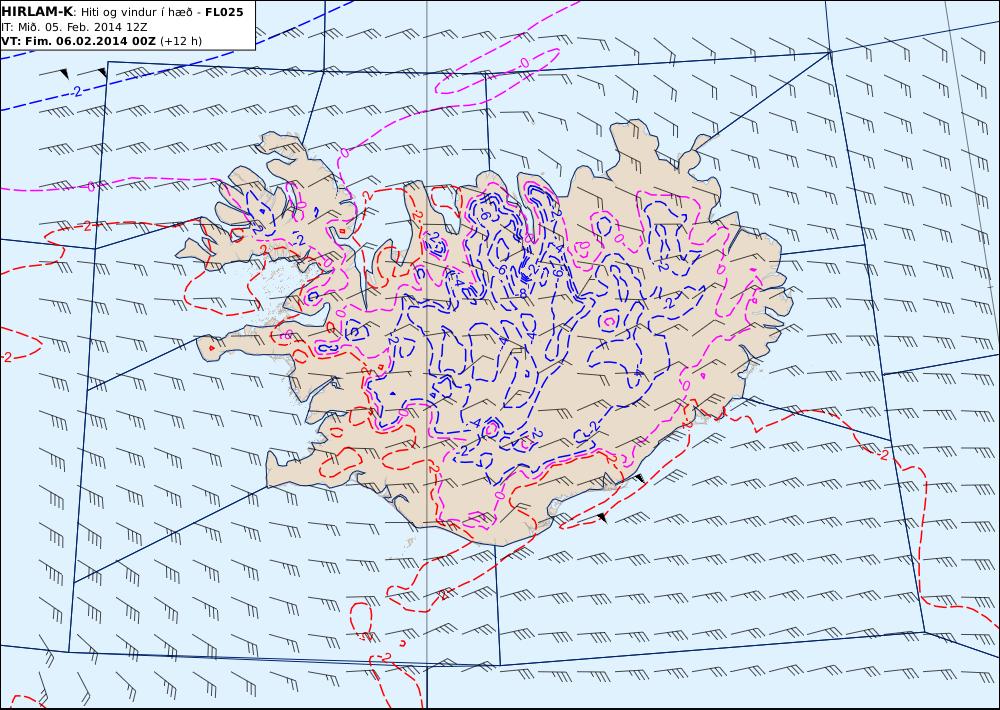
Task: Click the valid time 'VT: Fim. 06.02.2014 00Z'
Action: click(78, 41)
